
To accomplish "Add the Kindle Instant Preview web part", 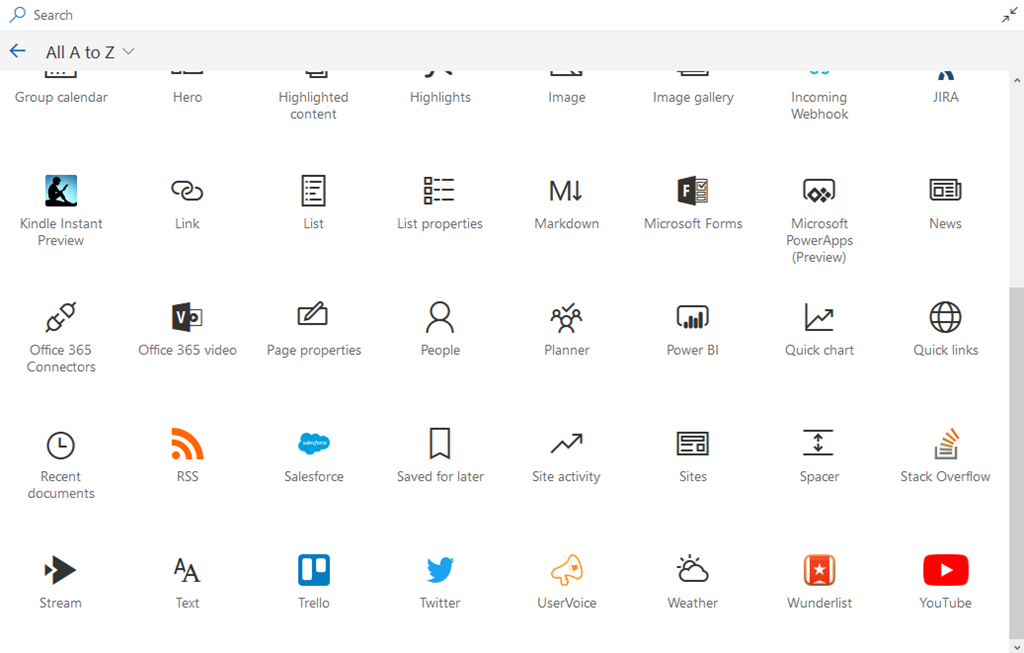I will (x=61, y=191).
